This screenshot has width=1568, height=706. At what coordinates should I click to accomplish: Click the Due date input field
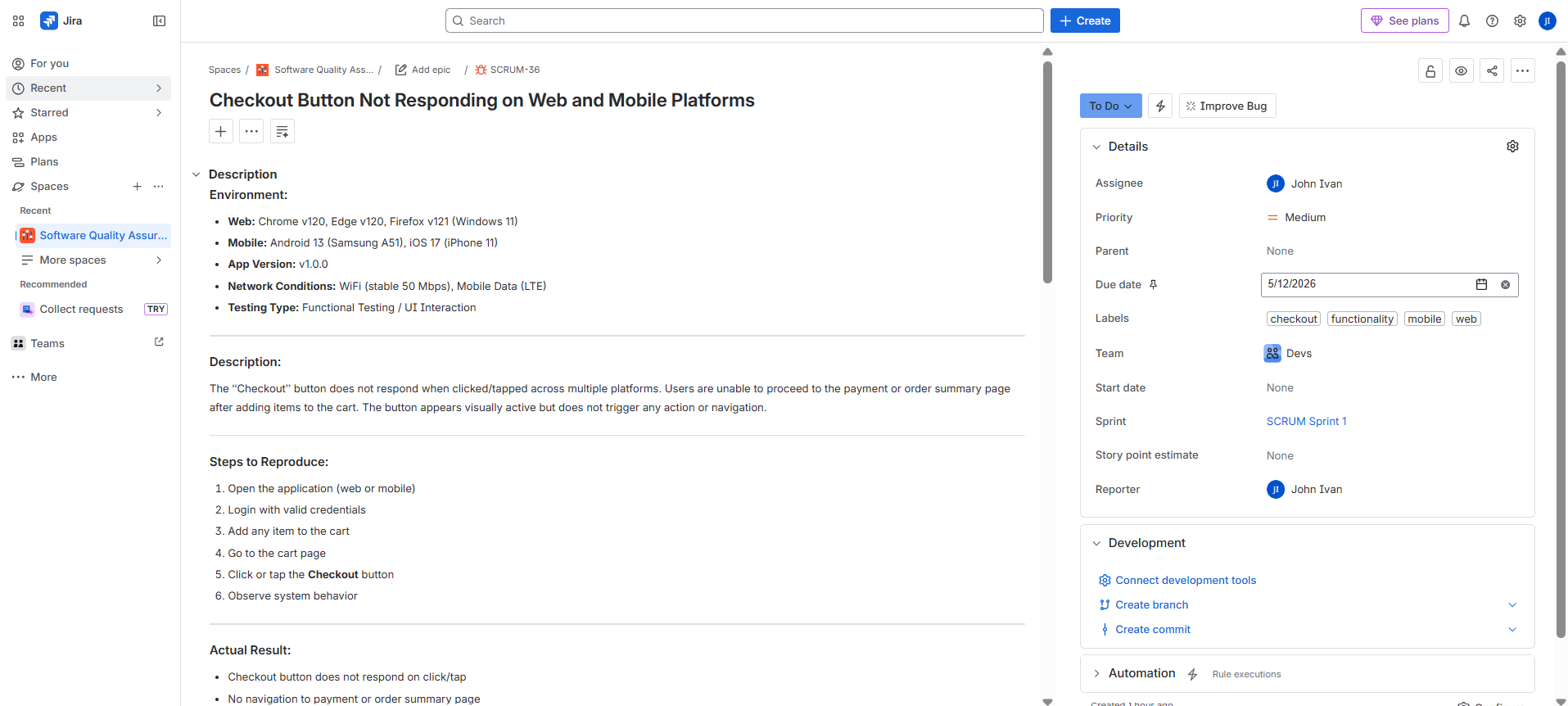click(1390, 284)
